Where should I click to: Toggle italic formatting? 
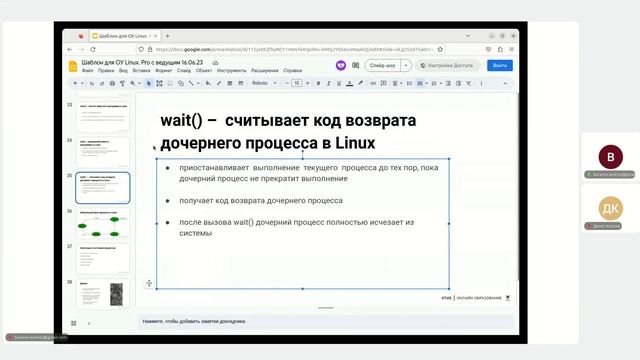329,83
